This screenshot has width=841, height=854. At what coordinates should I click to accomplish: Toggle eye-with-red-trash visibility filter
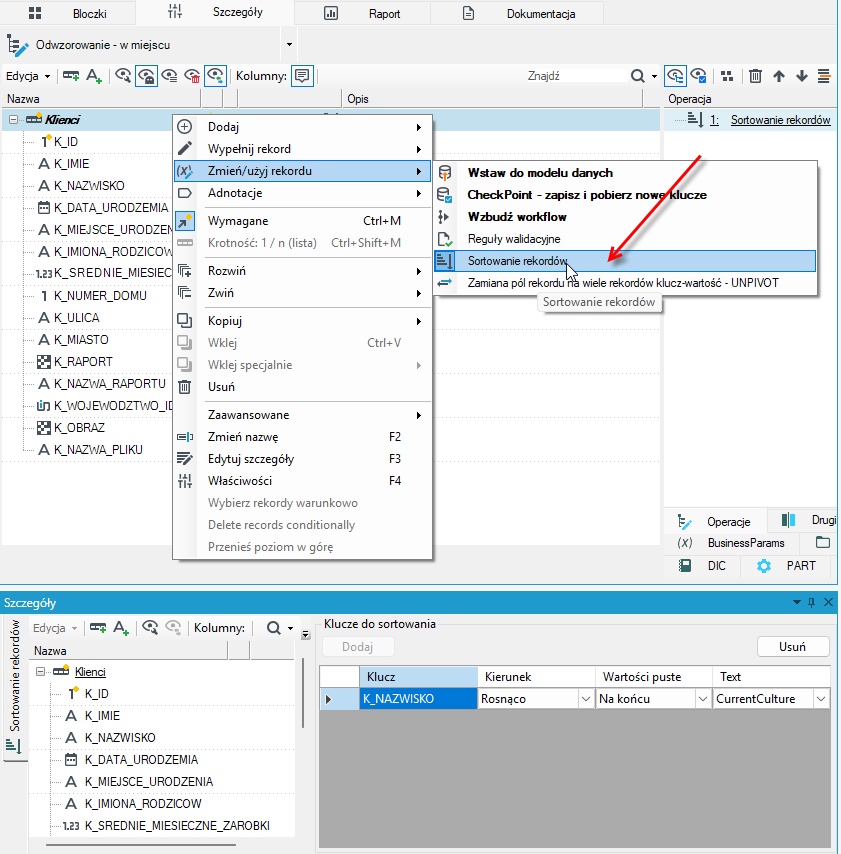tap(192, 76)
